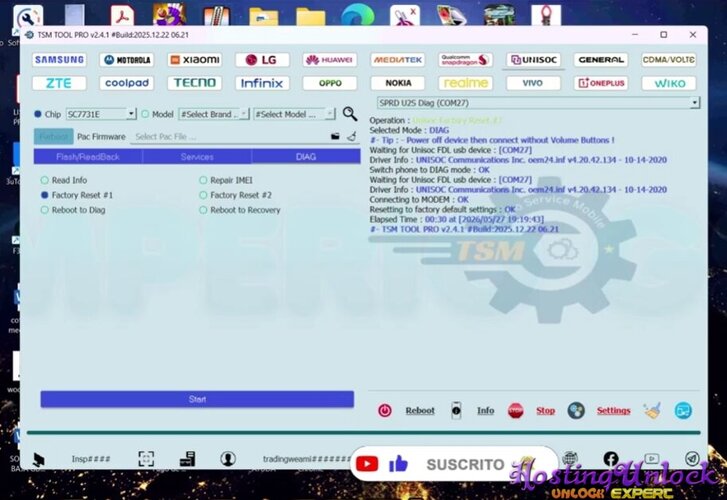Open the Adobe Acrobat desktop icon
This screenshot has height=500, width=727.
click(x=122, y=15)
